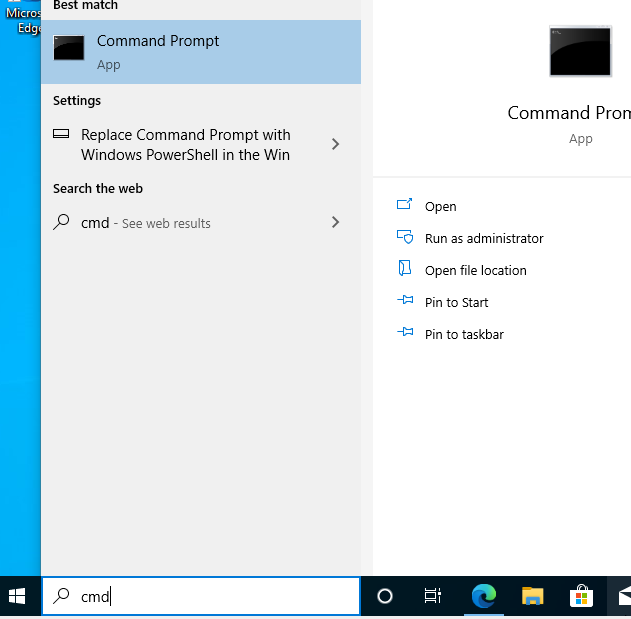The image size is (631, 619).
Task: Click the keyboard-style settings icon beside Replace Command Prompt
Action: (61, 134)
